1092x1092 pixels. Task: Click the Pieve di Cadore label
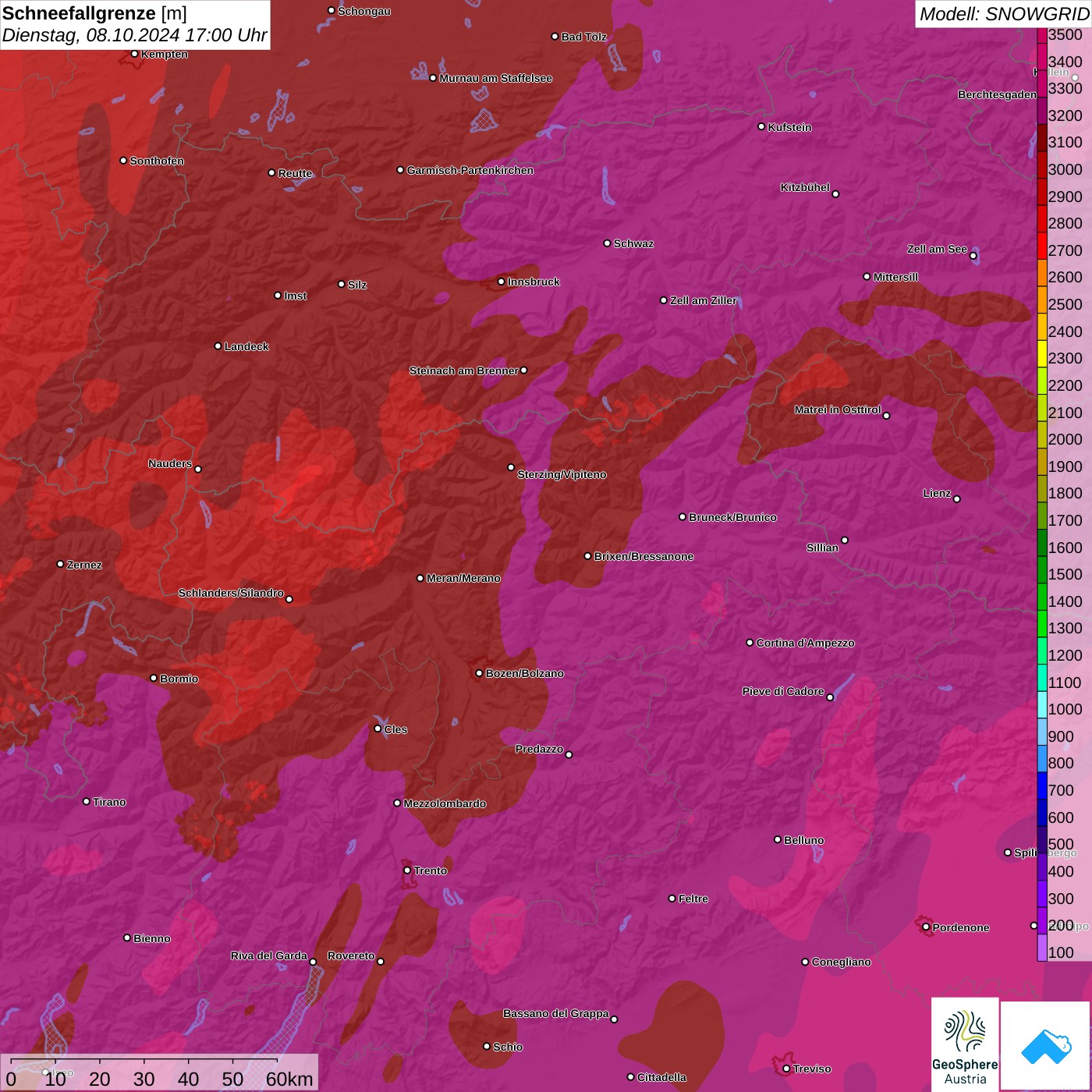783,691
